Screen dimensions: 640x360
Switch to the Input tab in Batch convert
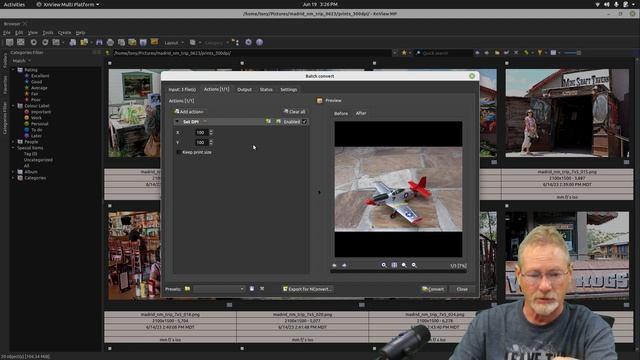pyautogui.click(x=182, y=89)
